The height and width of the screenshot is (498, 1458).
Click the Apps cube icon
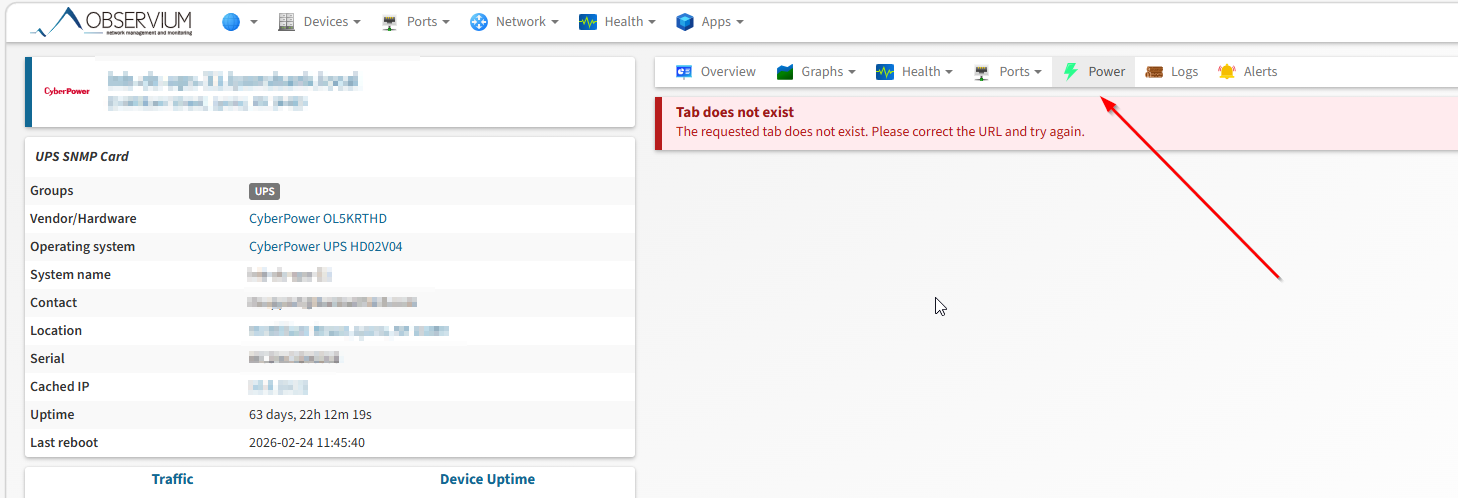pos(685,22)
